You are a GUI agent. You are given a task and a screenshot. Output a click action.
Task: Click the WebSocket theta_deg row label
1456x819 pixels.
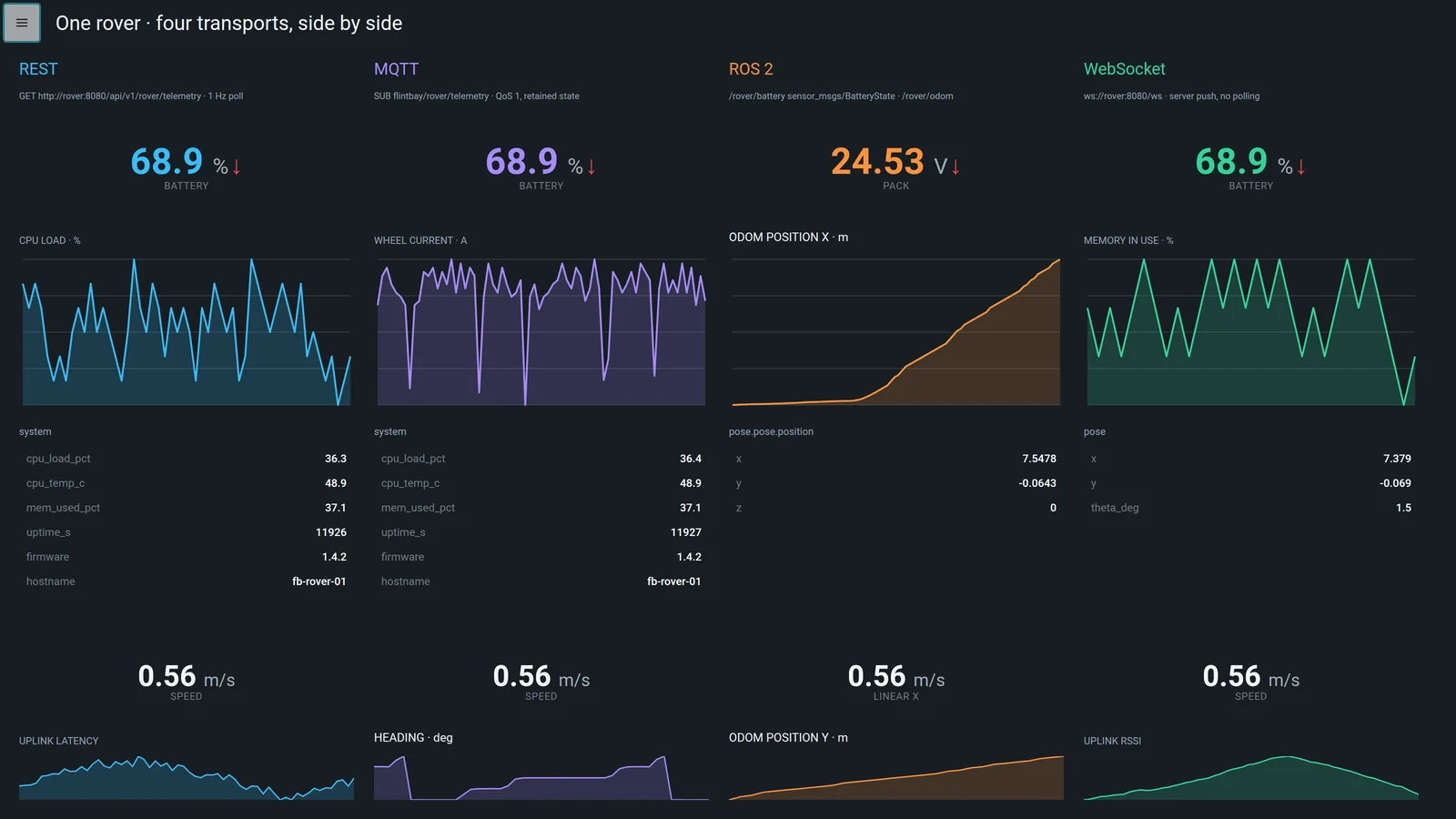1115,508
